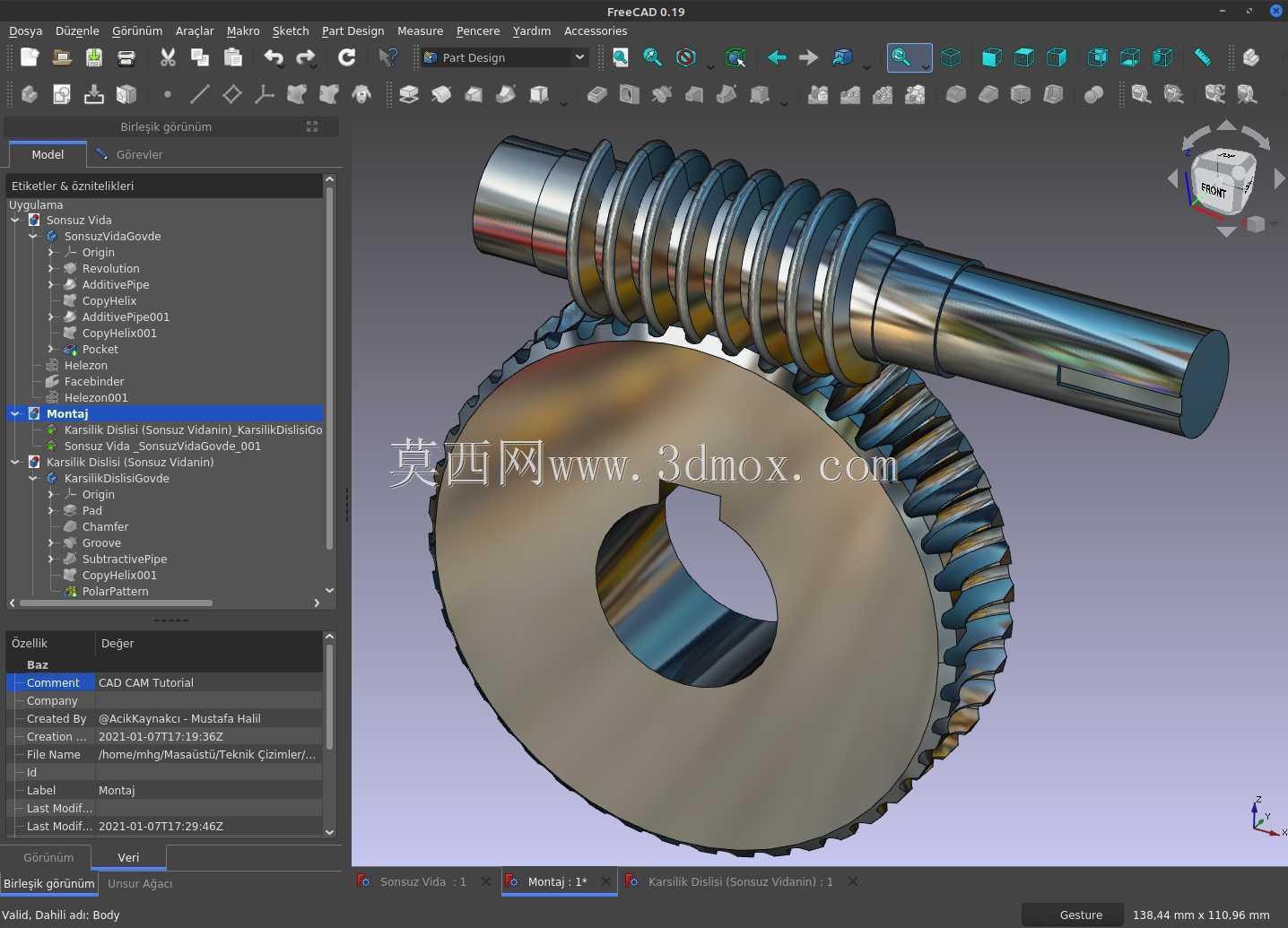Rotate view right with navigation cube arrow
1288x928 pixels.
coord(1280,179)
